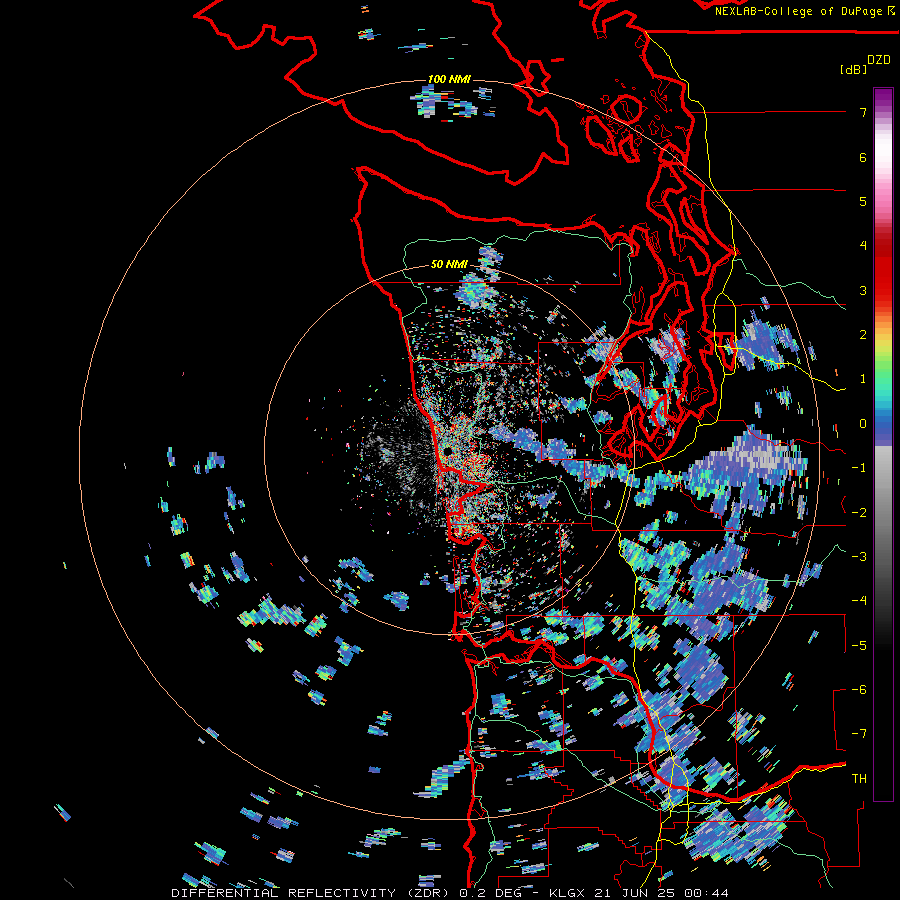This screenshot has height=900, width=900.
Task: Select the 0 tick label on scale
Action: [863, 424]
